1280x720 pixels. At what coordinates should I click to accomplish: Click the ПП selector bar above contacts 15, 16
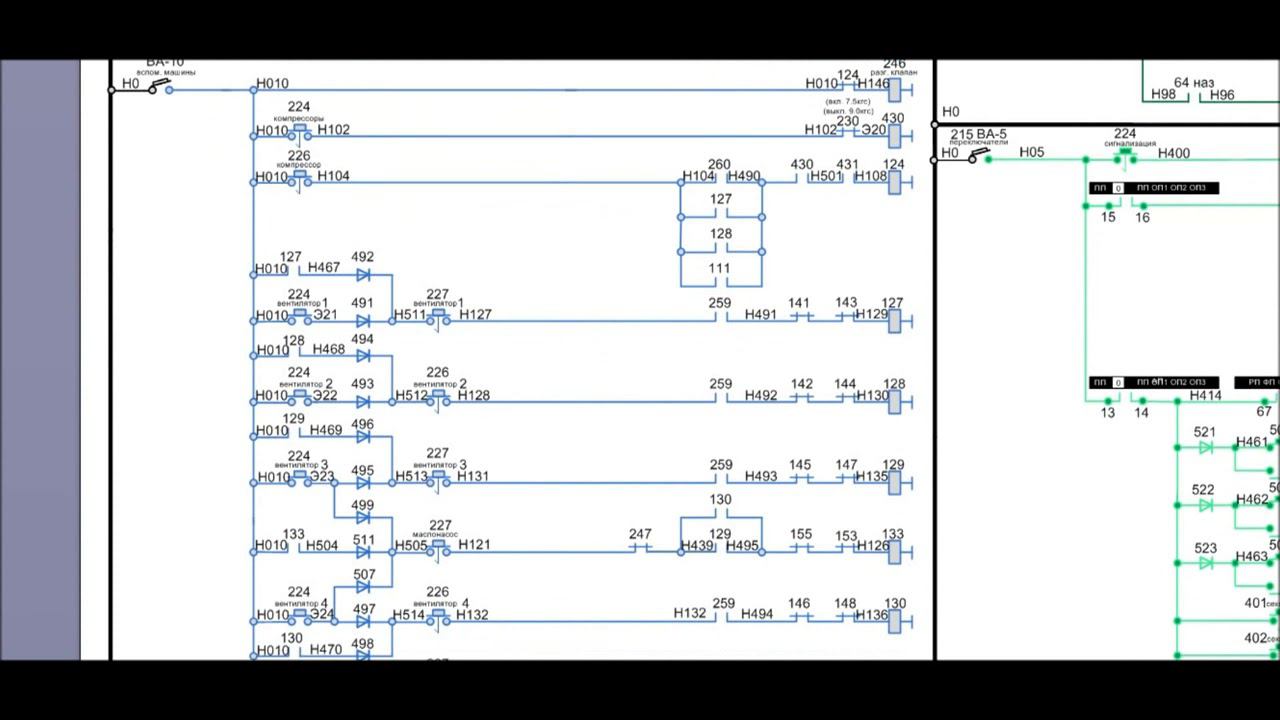pos(1154,188)
